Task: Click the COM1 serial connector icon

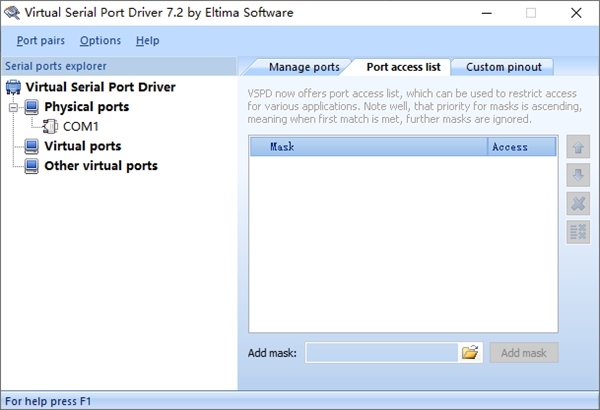Action: tap(50, 126)
